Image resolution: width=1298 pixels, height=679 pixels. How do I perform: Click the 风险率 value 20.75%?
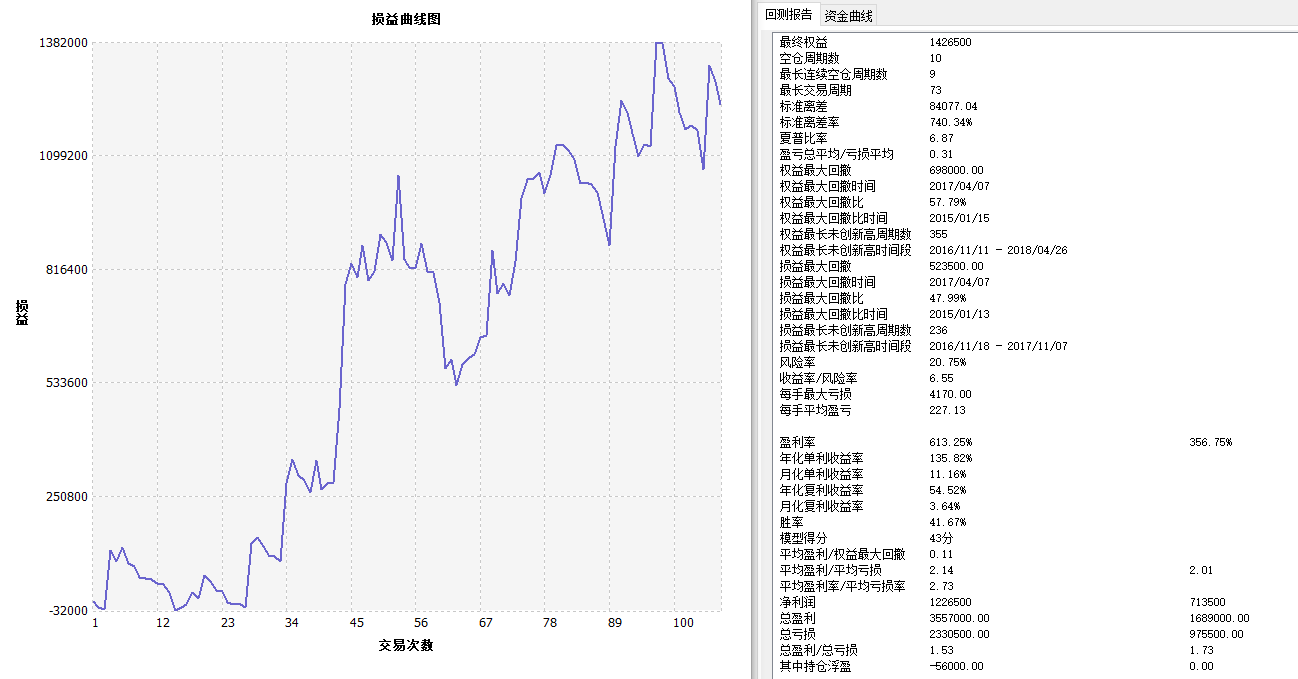947,362
